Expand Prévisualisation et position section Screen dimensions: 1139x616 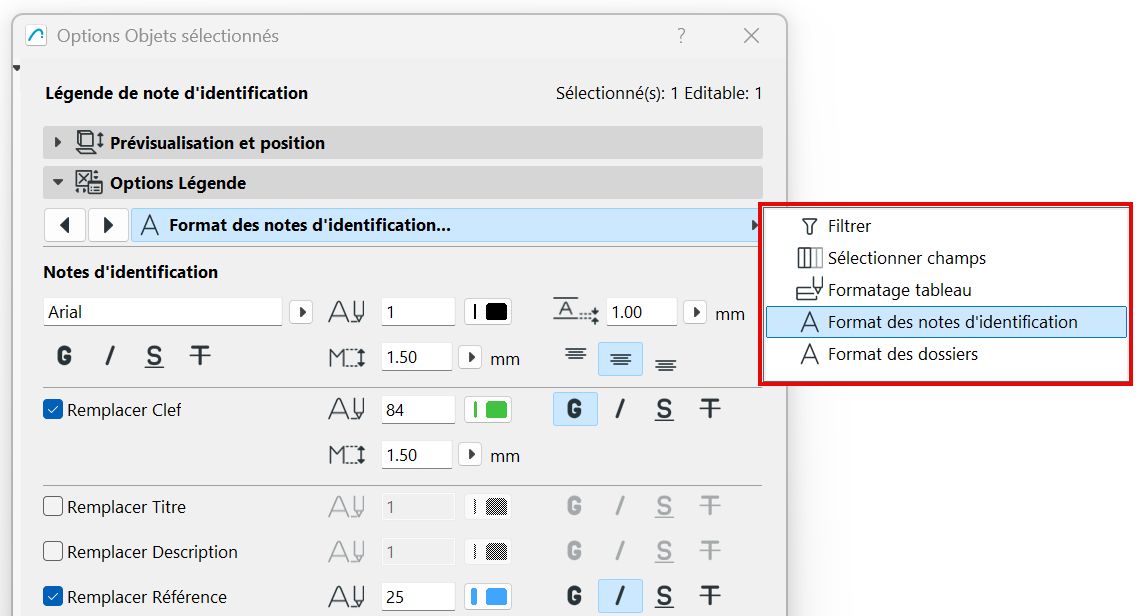click(x=58, y=143)
